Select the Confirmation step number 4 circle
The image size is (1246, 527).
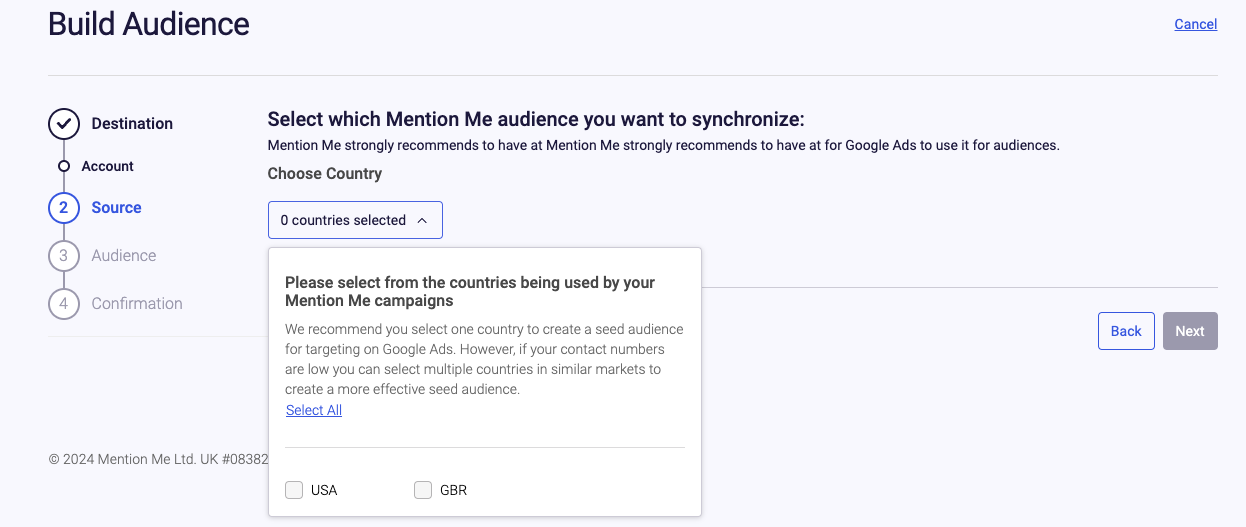tap(64, 304)
